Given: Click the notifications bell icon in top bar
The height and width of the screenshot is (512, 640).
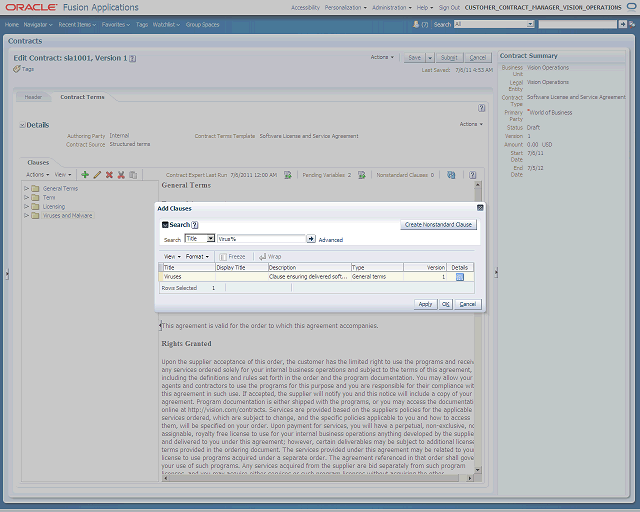Looking at the screenshot, I should coord(416,24).
